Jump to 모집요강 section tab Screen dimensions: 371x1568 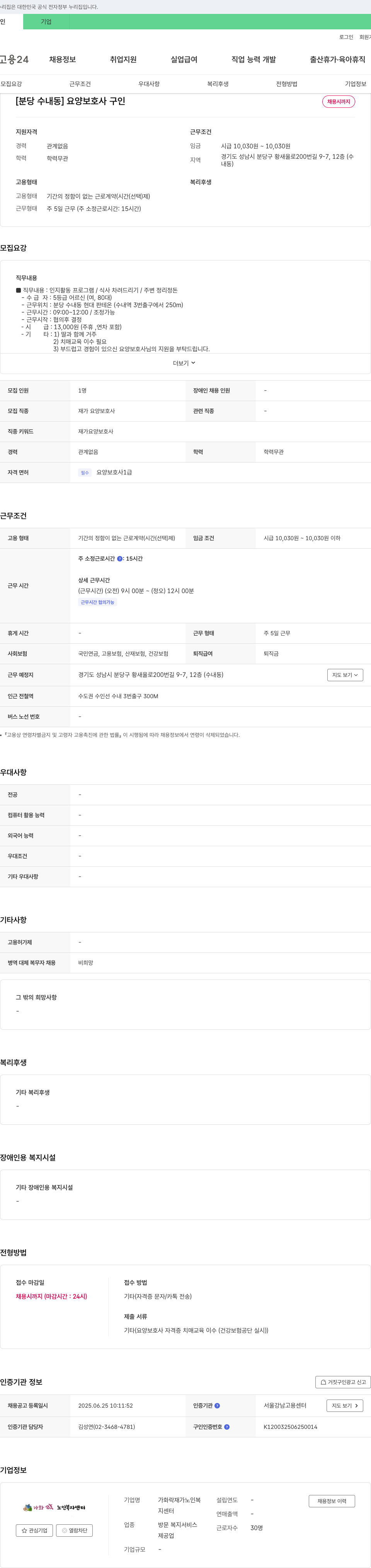11,84
